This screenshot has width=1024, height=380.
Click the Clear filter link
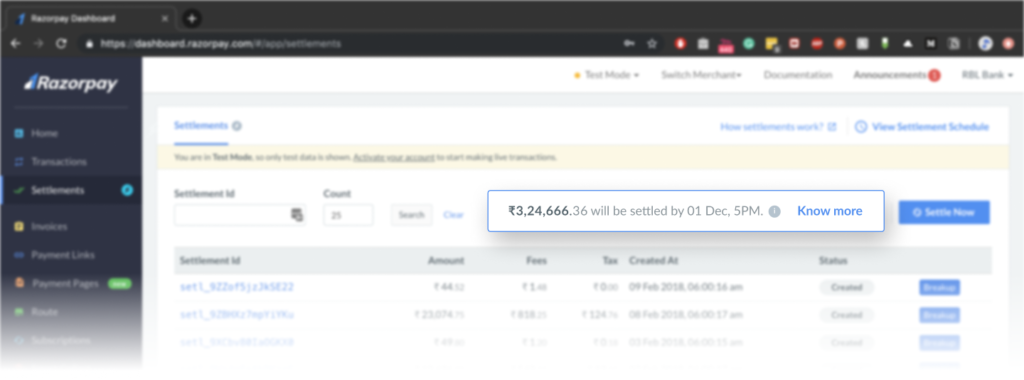453,215
